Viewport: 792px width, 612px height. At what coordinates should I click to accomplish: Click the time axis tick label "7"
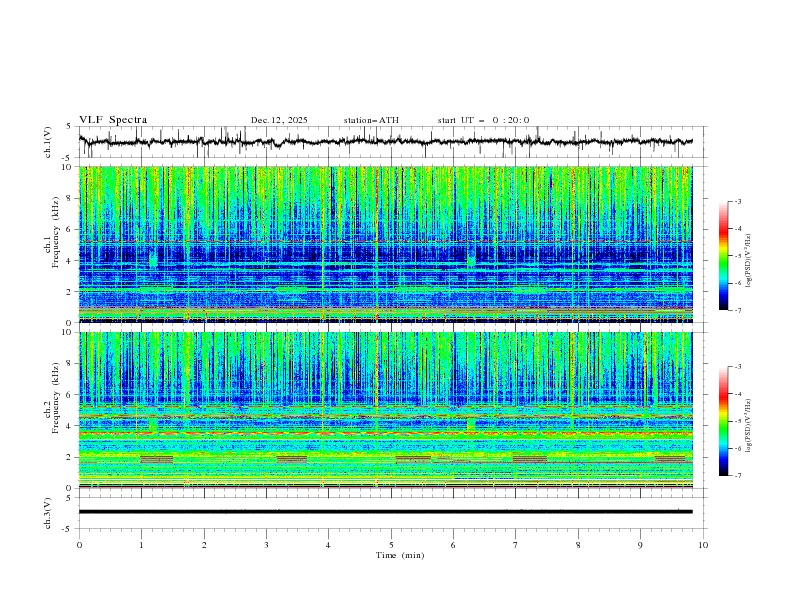(x=516, y=545)
